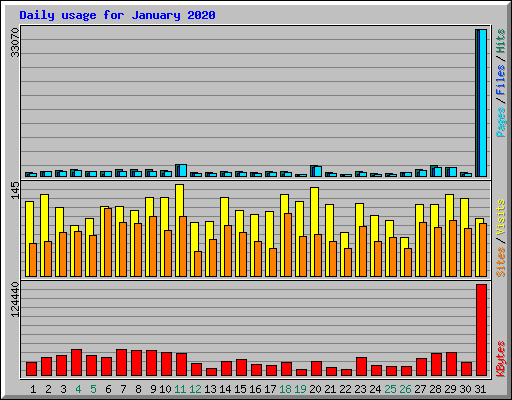
Task: Click the day 20 axis label
Action: [315, 389]
